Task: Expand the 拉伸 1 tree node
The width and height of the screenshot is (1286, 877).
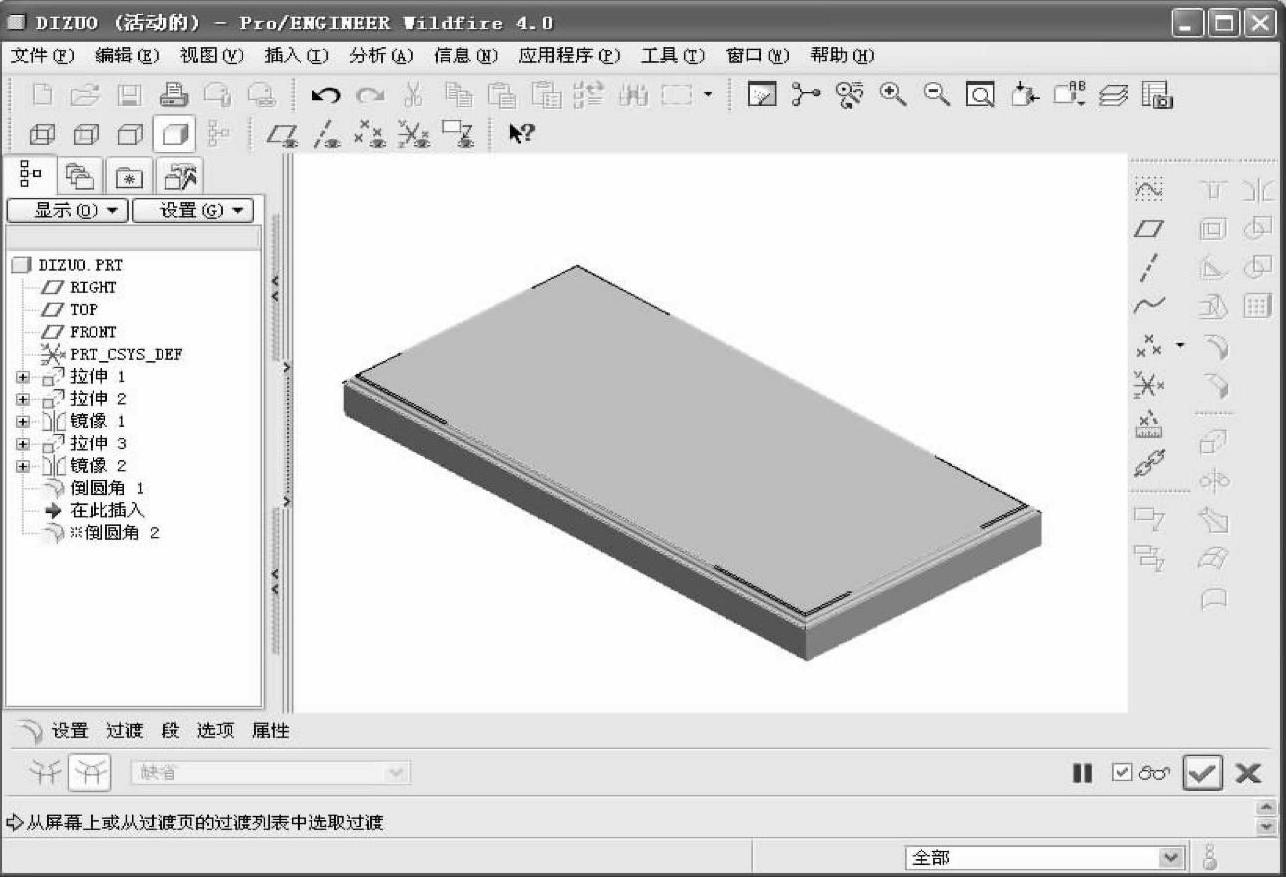Action: (23, 377)
